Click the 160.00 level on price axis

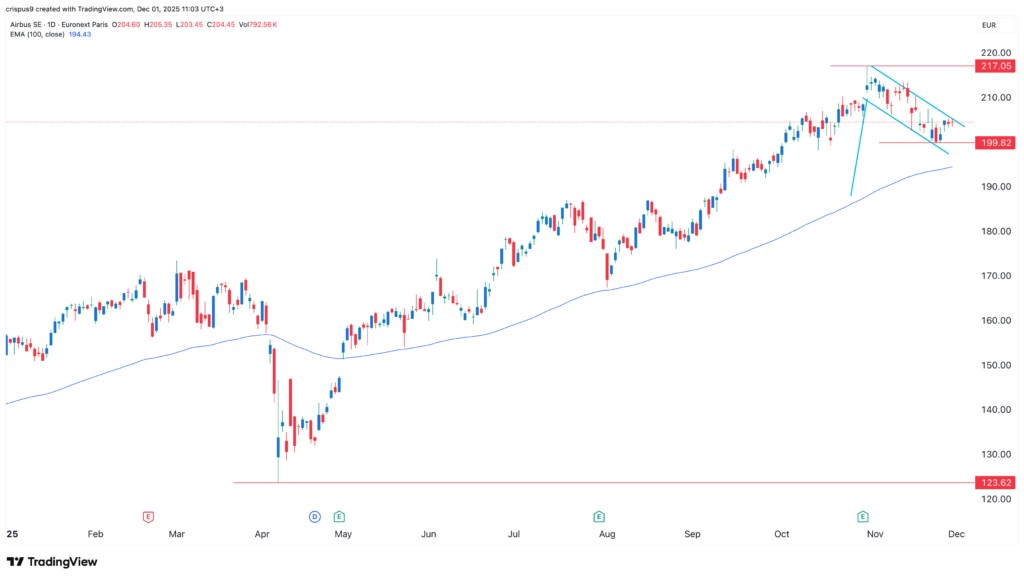[x=992, y=320]
